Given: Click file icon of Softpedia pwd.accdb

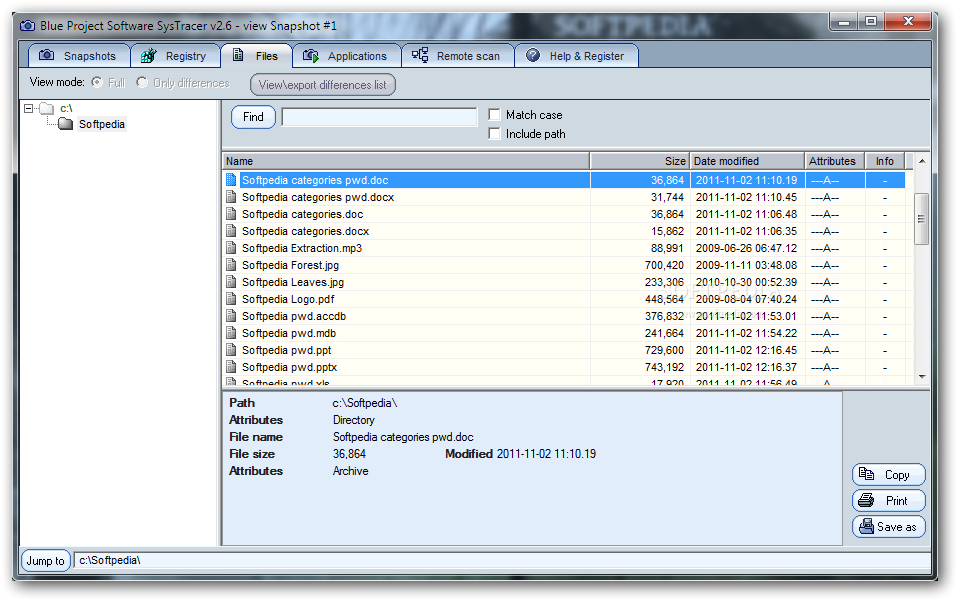Looking at the screenshot, I should [231, 316].
